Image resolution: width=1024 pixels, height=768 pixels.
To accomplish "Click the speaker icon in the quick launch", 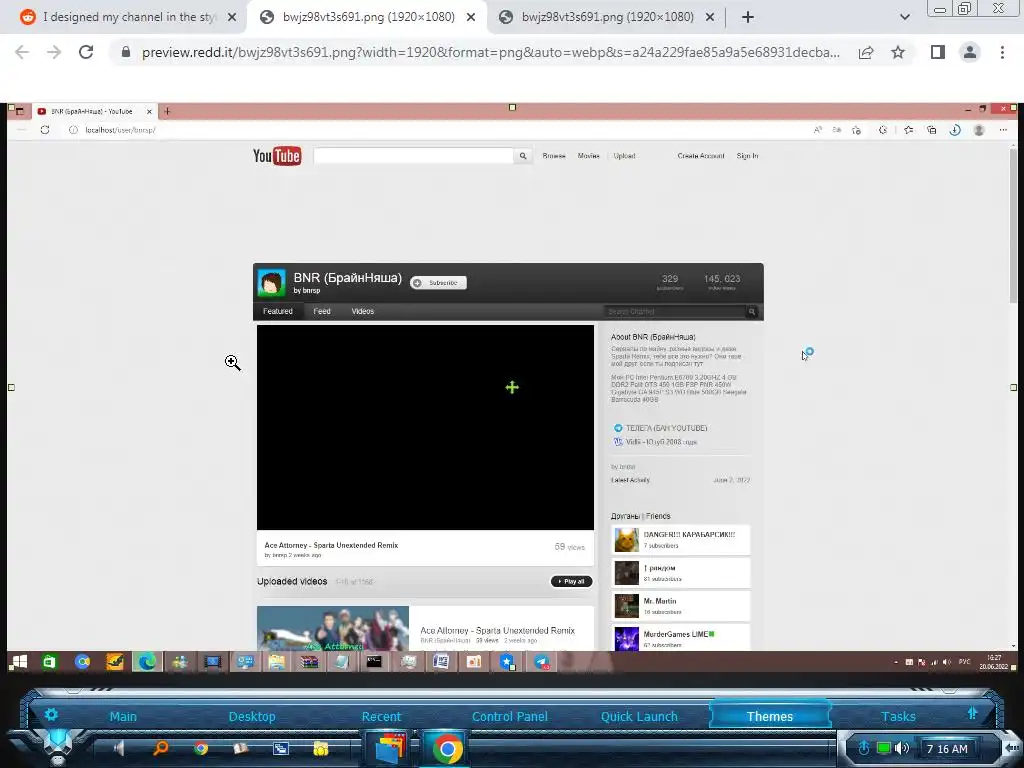I will point(119,748).
